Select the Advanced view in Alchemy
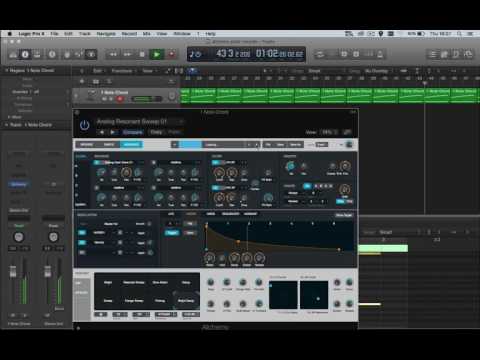 click(131, 144)
